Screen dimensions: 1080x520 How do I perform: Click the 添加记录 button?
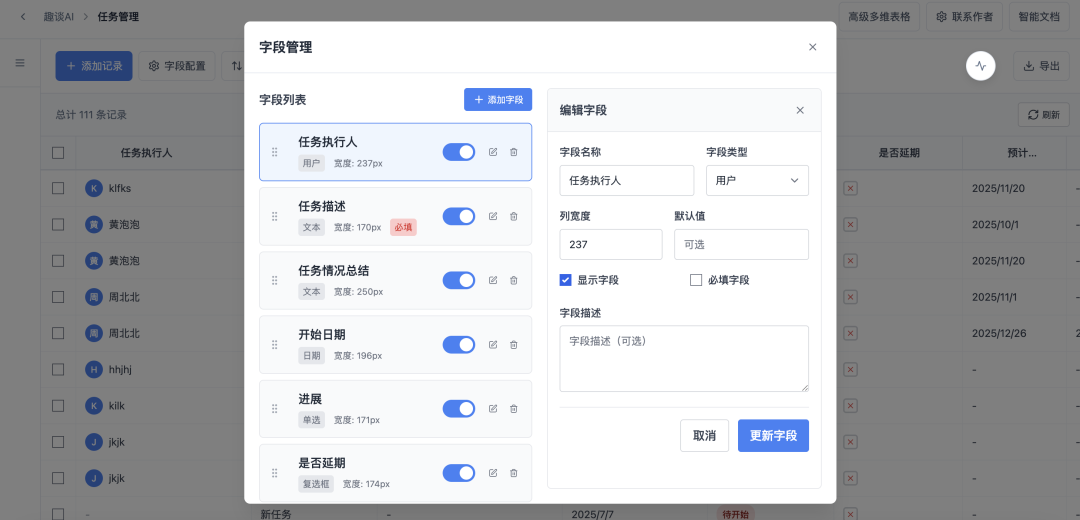coord(94,66)
